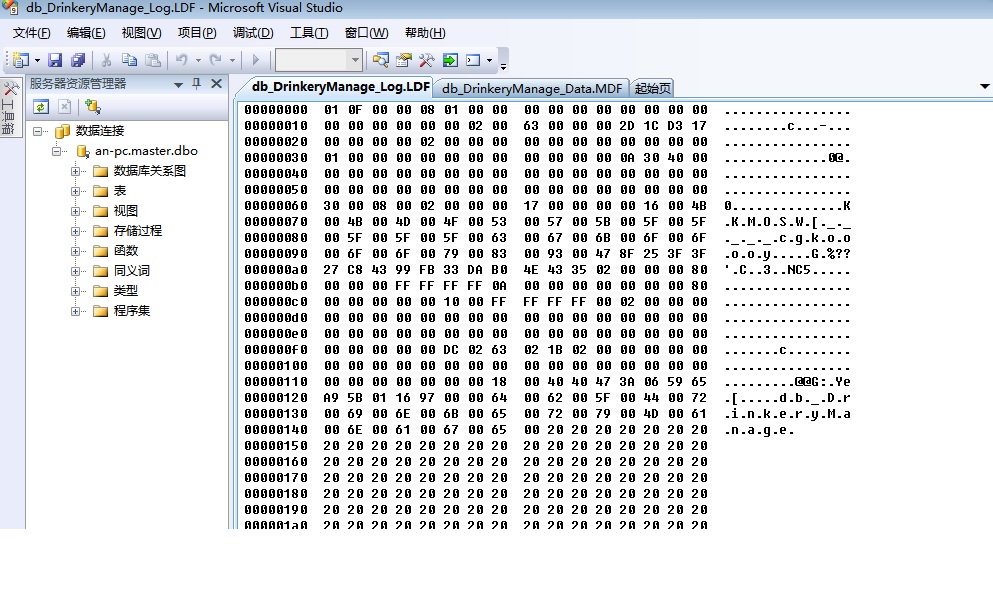The height and width of the screenshot is (614, 993).
Task: Expand the 程序集 folder node
Action: (x=75, y=311)
